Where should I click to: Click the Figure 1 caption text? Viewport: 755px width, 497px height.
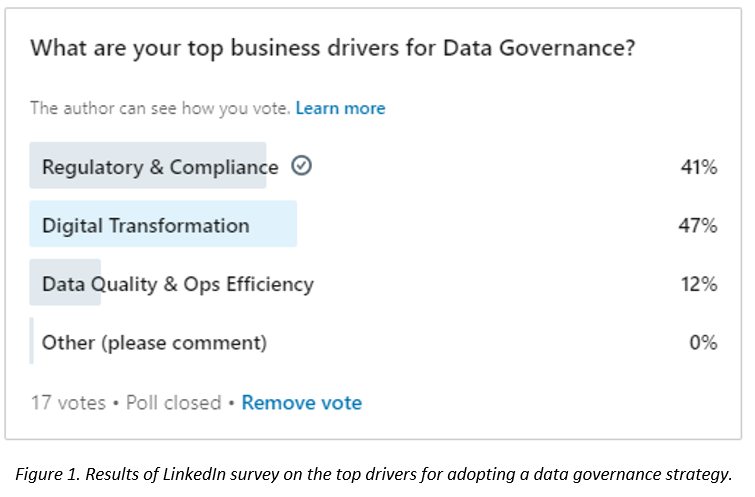374,474
